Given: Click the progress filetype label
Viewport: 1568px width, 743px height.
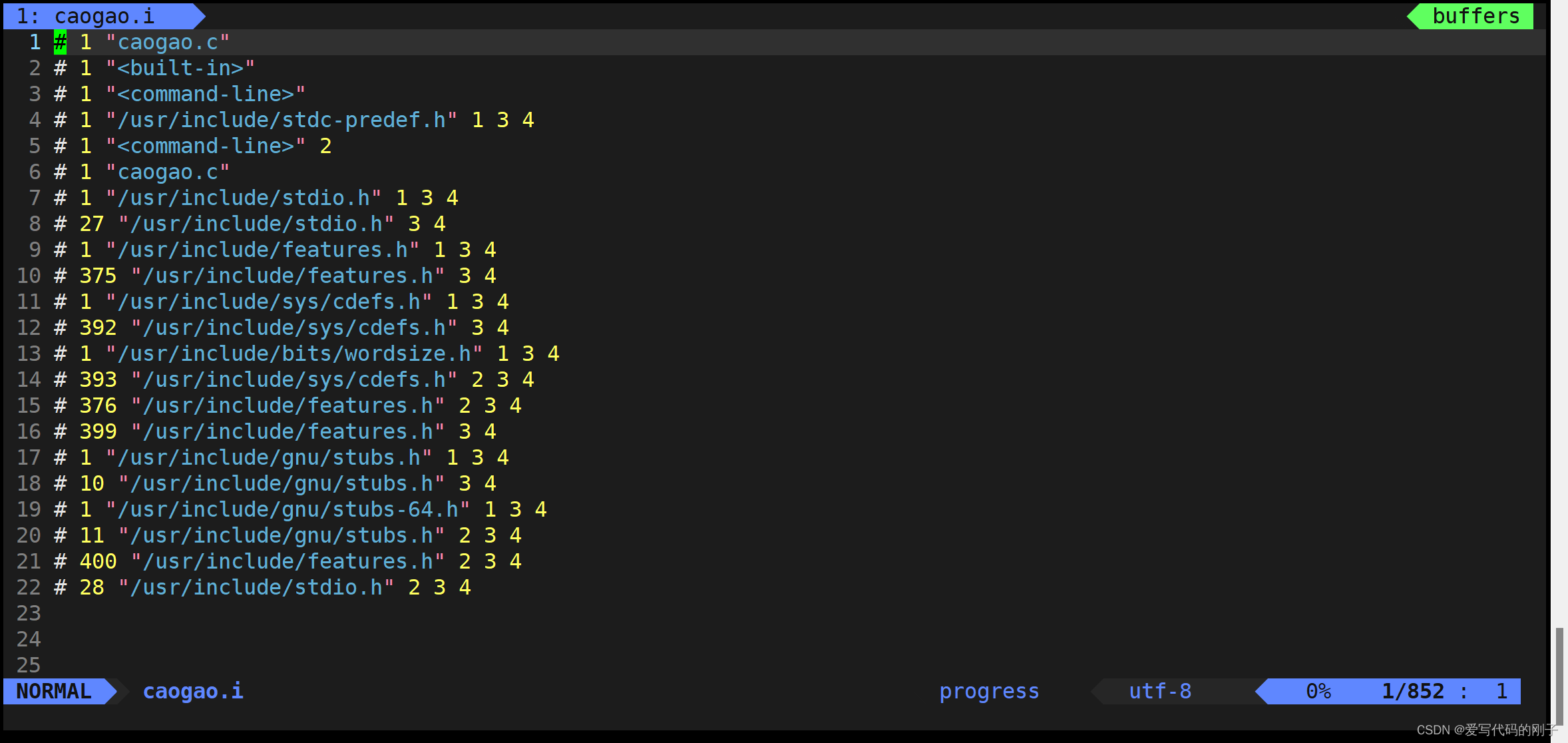Looking at the screenshot, I should pos(989,691).
